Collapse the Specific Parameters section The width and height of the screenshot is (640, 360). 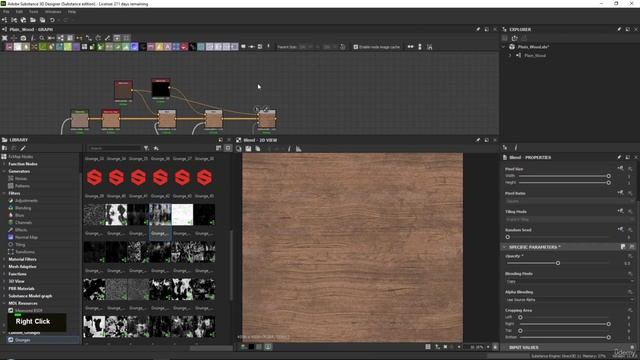click(505, 247)
